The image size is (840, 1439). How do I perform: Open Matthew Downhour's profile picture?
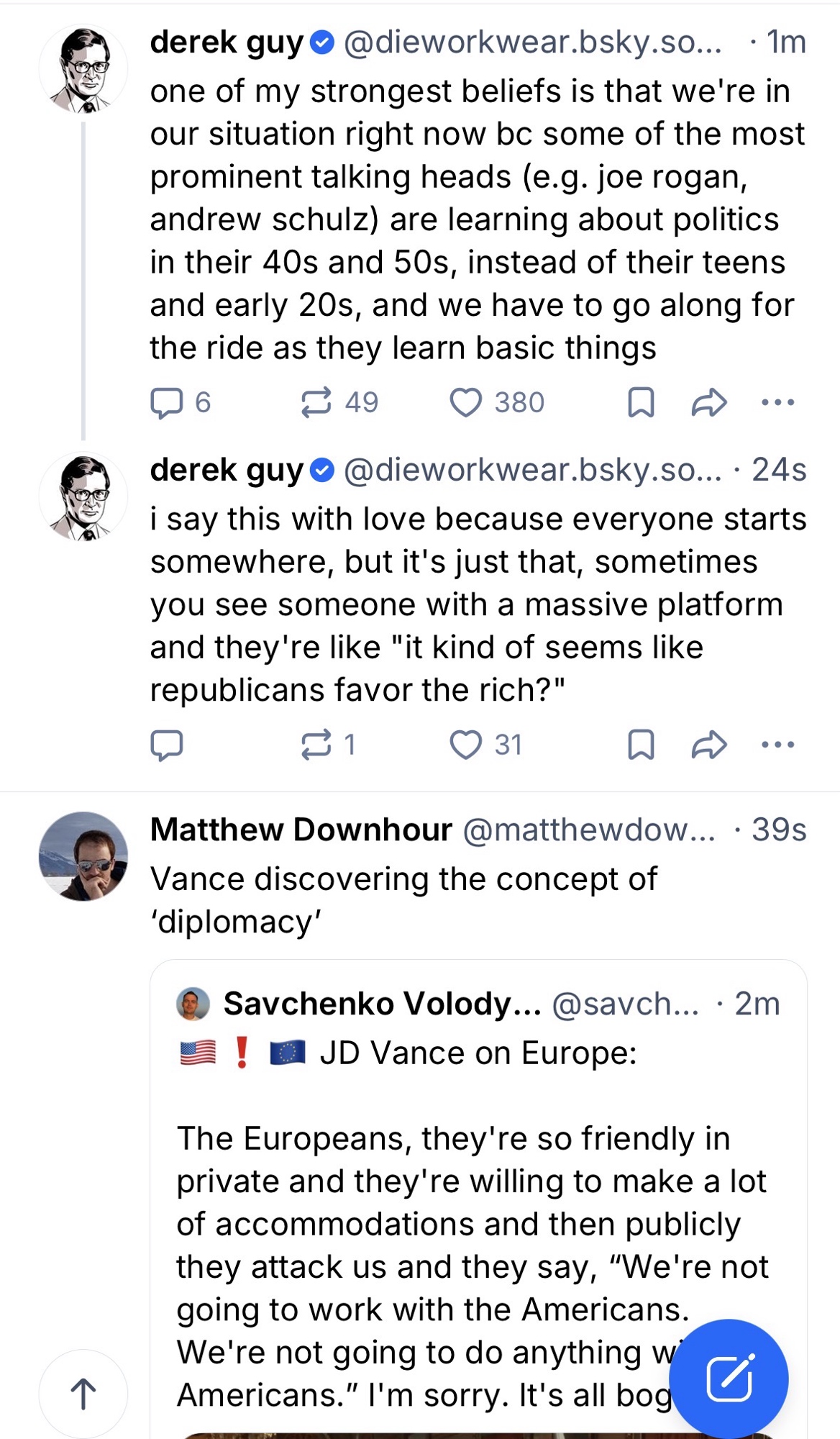[83, 856]
